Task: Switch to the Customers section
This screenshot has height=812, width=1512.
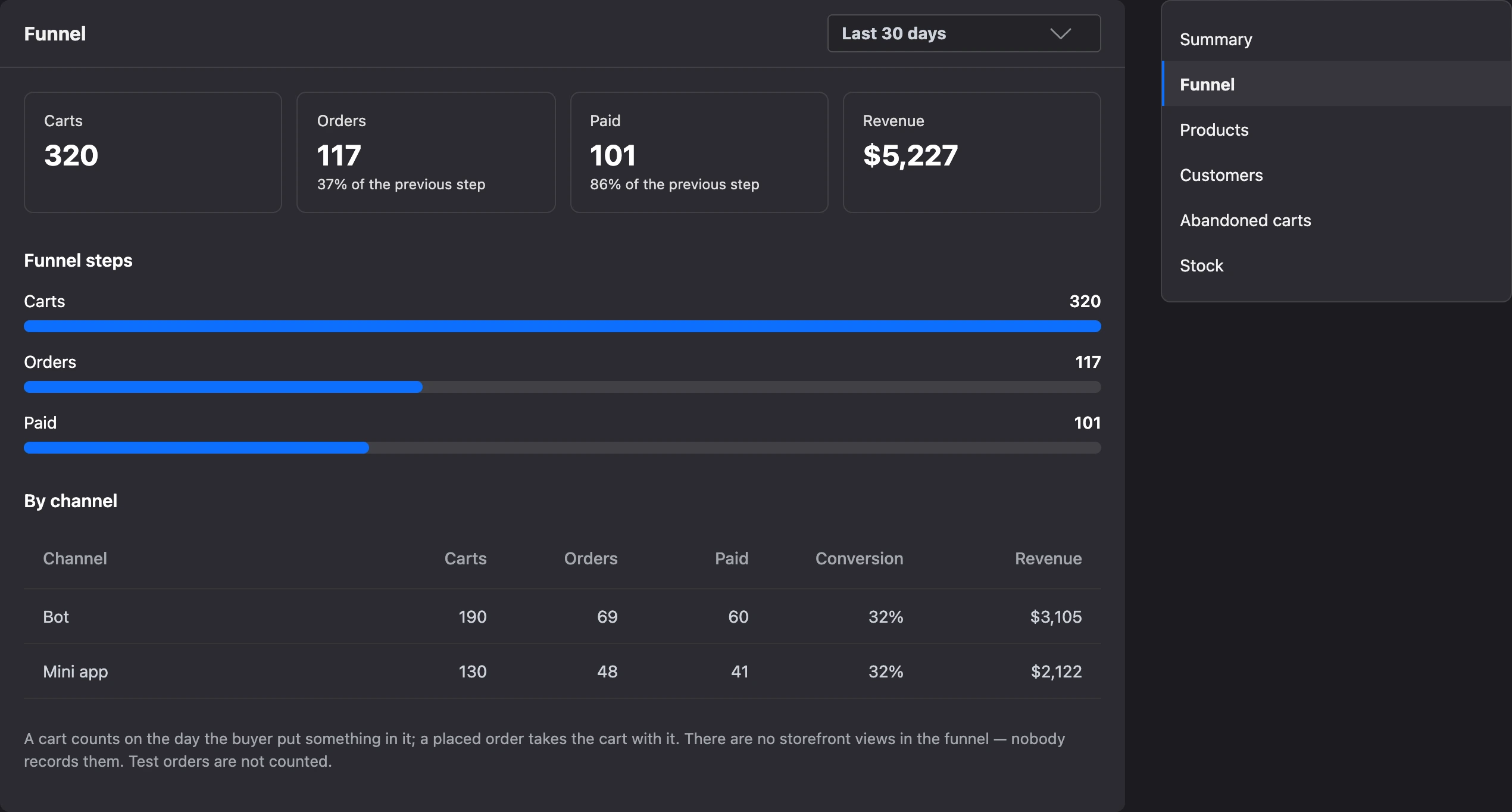Action: [1336, 174]
